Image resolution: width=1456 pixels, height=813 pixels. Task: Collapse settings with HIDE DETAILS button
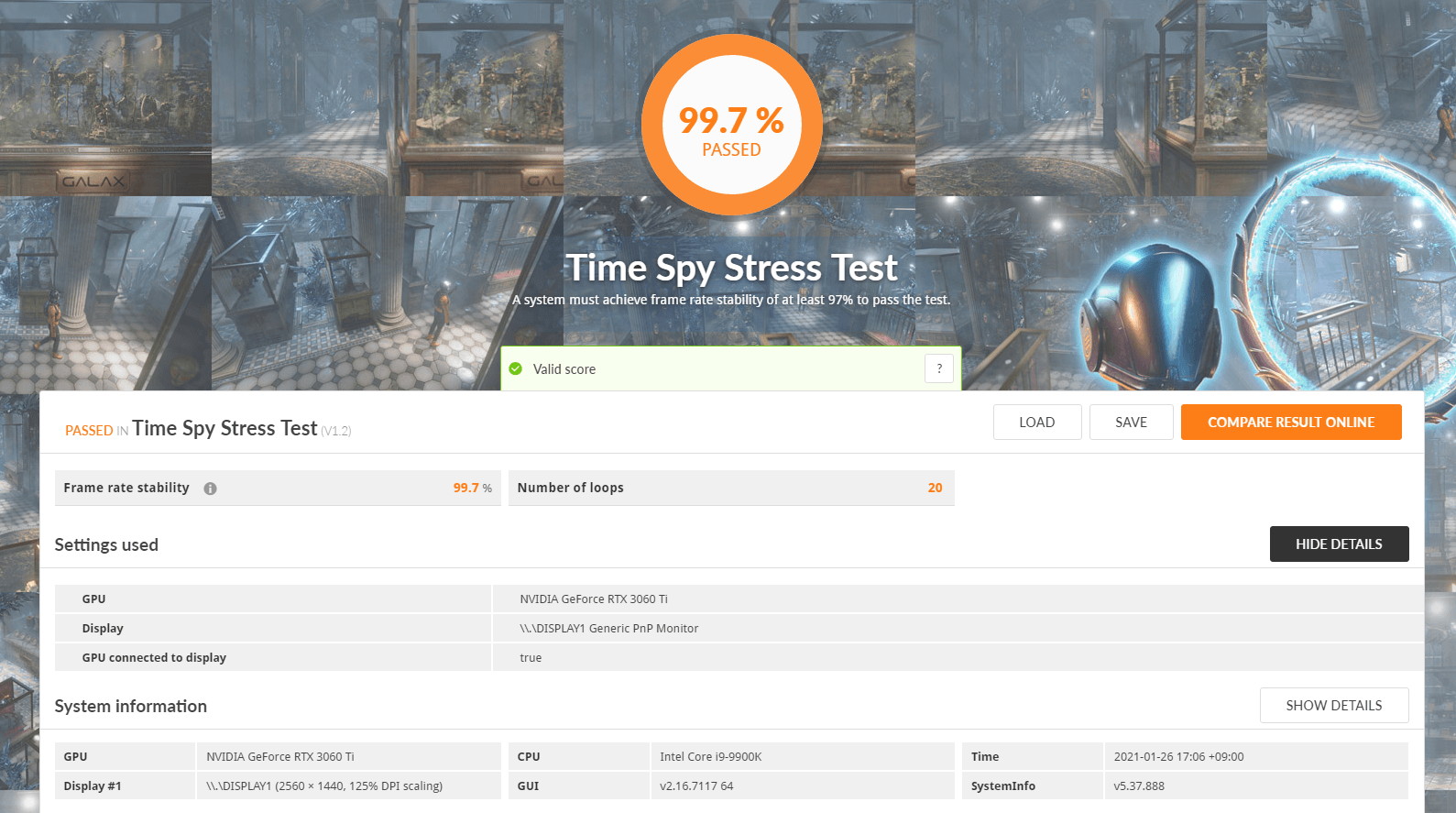pos(1339,544)
